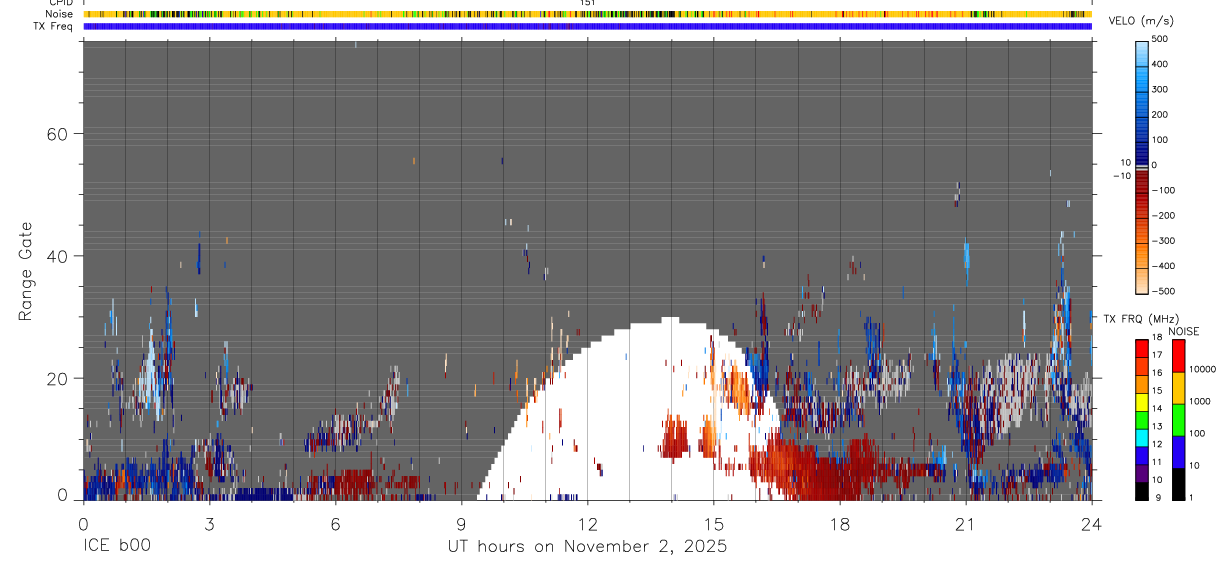Click the "60" tick on the Range Gate axis
Screen dimensions: 1228x567
pos(57,134)
